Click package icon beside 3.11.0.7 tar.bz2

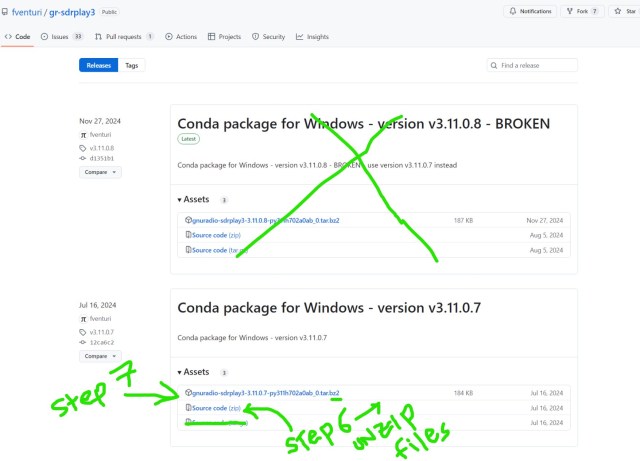tap(188, 393)
